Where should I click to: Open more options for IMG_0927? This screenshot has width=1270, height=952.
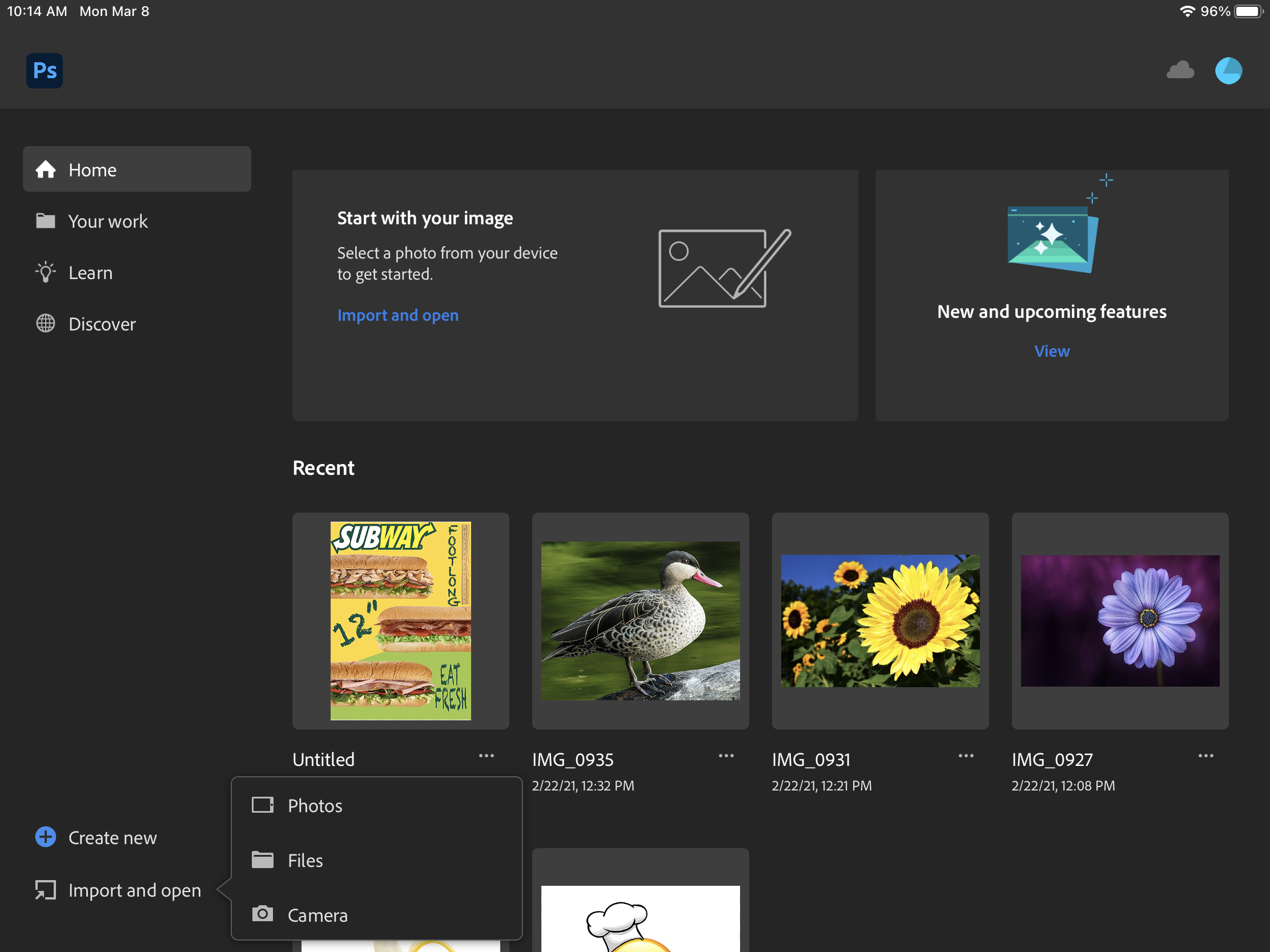[x=1205, y=756]
